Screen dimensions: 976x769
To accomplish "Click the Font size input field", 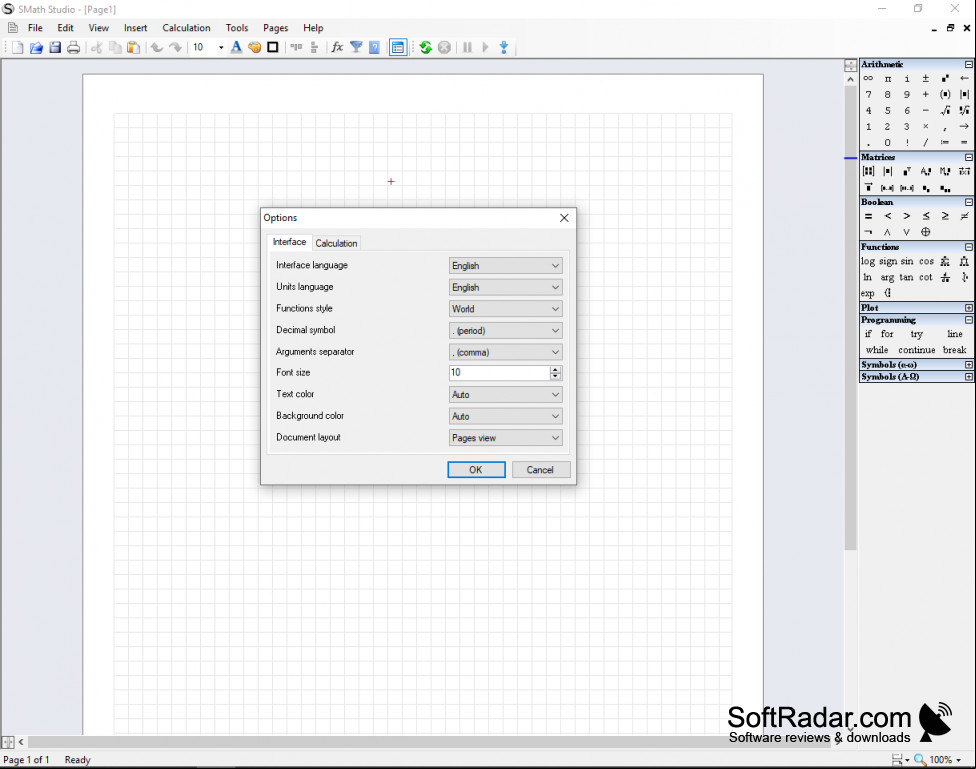I will pos(499,372).
